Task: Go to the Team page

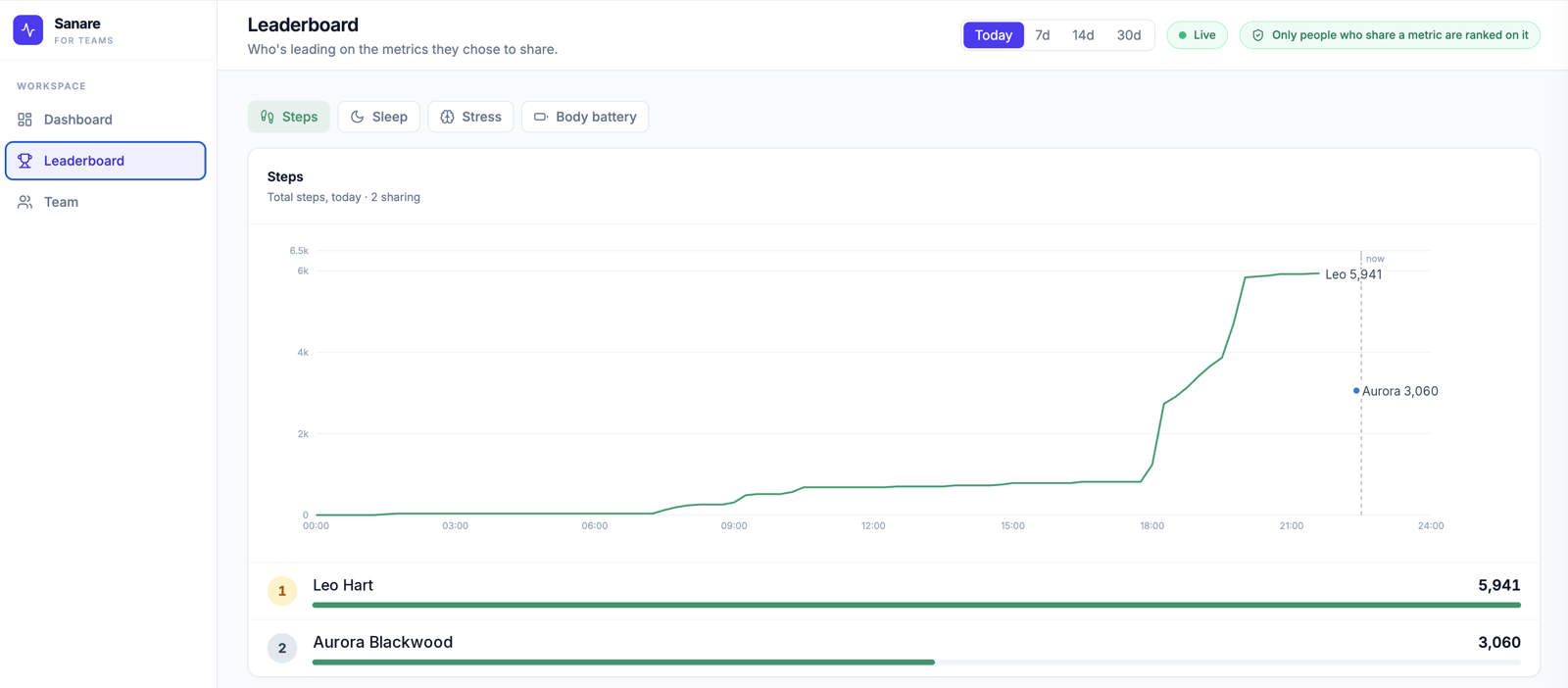Action: (106, 202)
